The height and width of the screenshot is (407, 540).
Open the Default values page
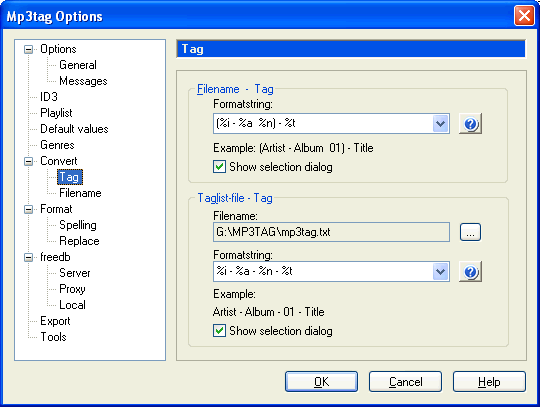click(74, 129)
